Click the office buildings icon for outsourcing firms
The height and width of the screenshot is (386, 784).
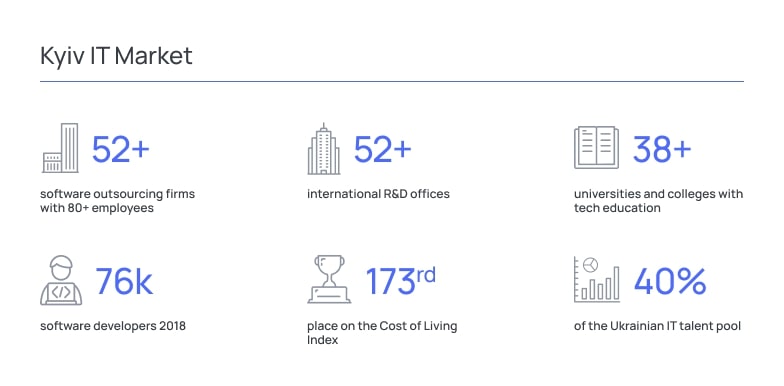[x=60, y=148]
